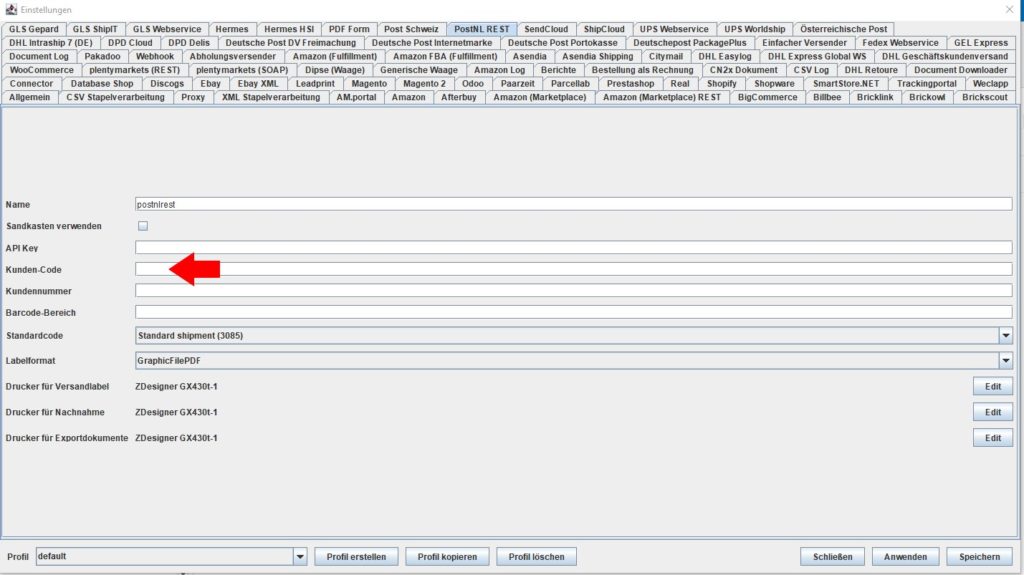Image resolution: width=1024 pixels, height=575 pixels.
Task: Switch to the DPD Cloud tab
Action: [130, 42]
